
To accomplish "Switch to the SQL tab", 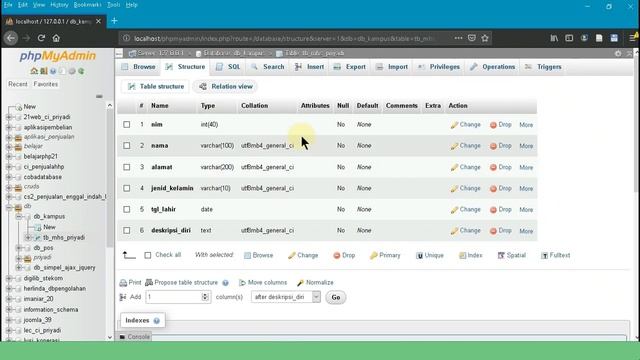I will [x=228, y=67].
